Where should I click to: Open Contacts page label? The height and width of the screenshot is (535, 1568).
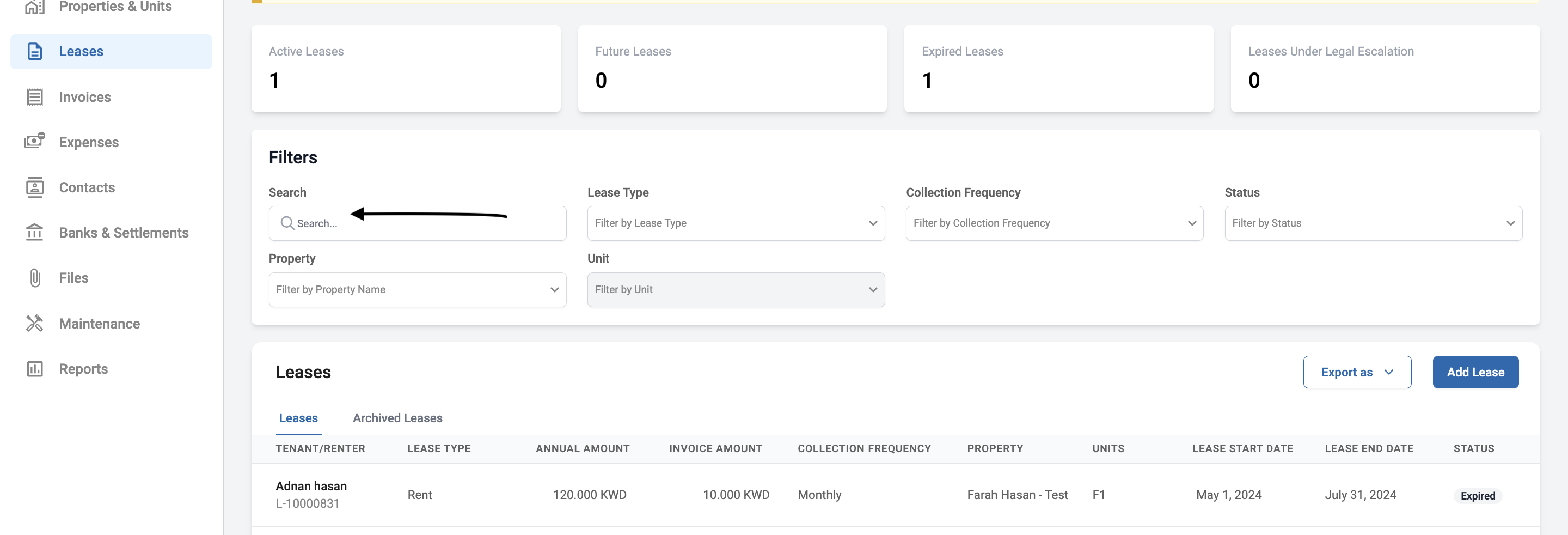tap(87, 187)
